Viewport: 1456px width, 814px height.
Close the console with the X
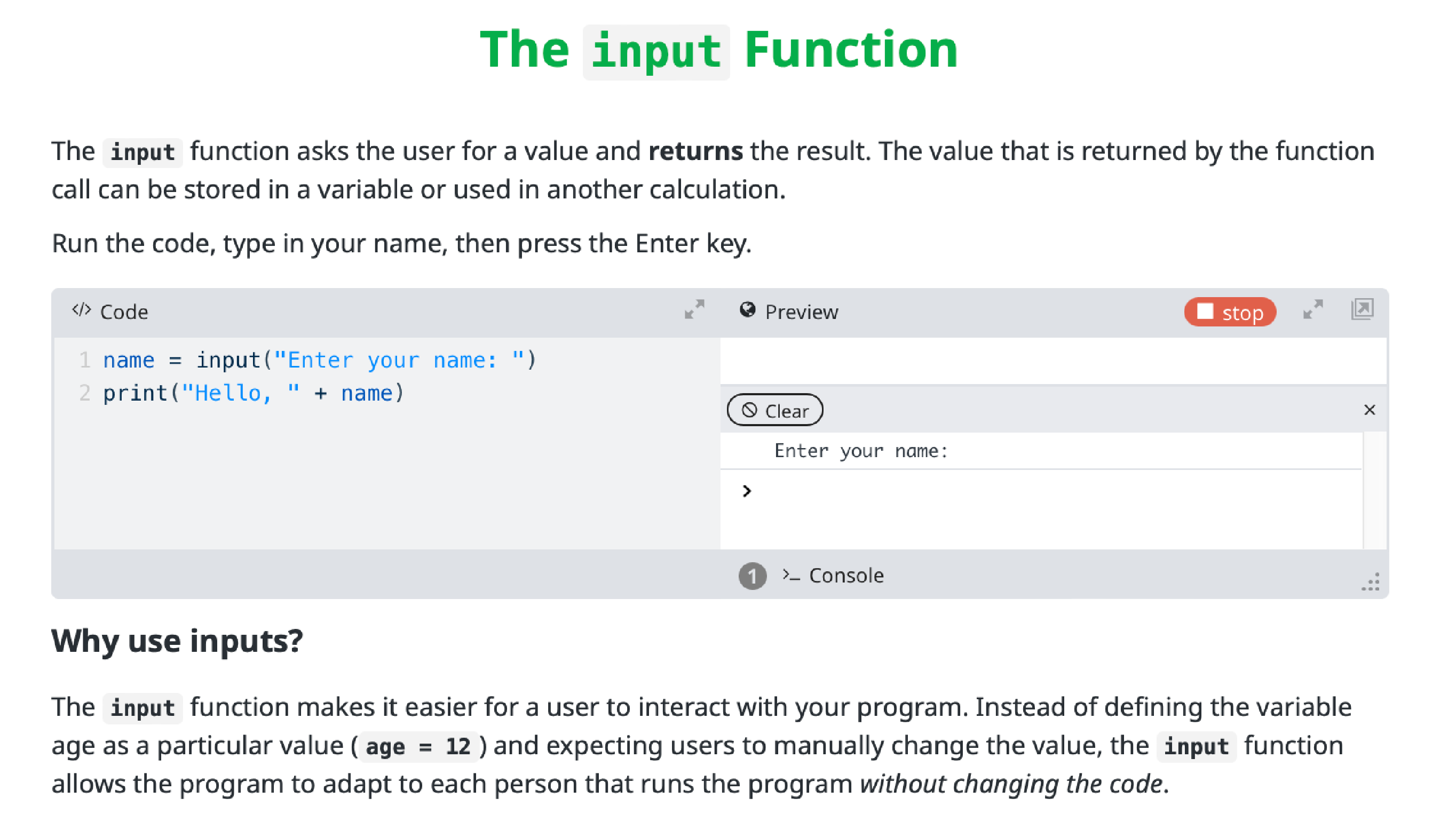click(x=1369, y=410)
